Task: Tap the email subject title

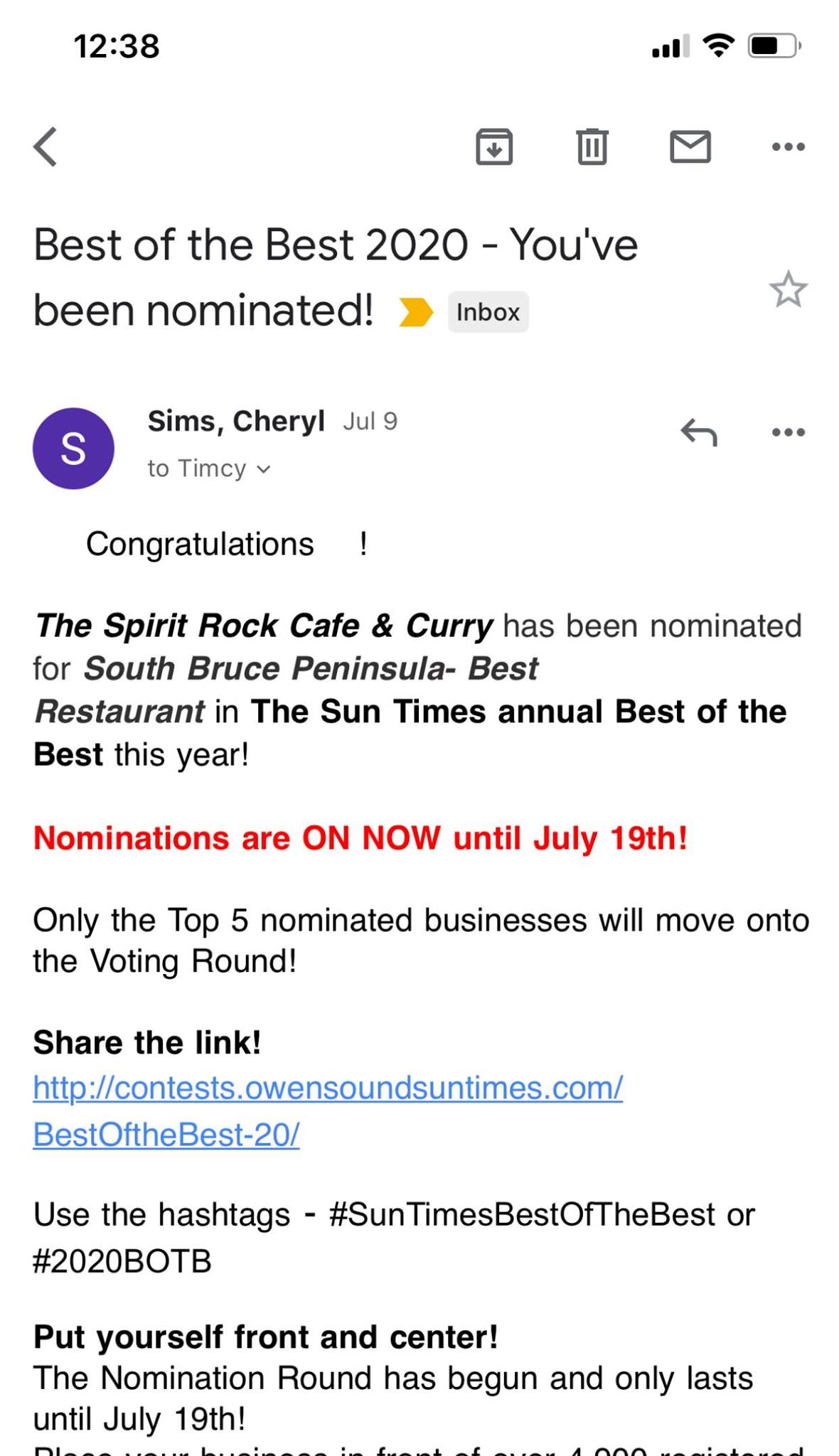Action: point(336,277)
